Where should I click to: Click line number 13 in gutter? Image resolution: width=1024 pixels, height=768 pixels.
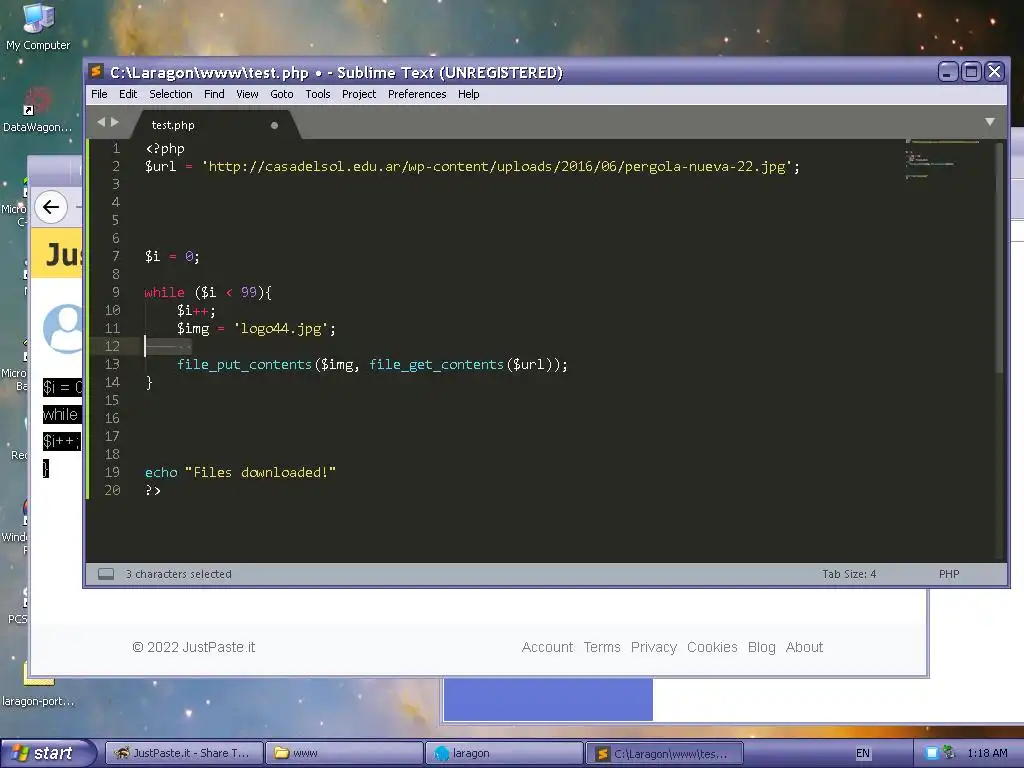click(112, 364)
